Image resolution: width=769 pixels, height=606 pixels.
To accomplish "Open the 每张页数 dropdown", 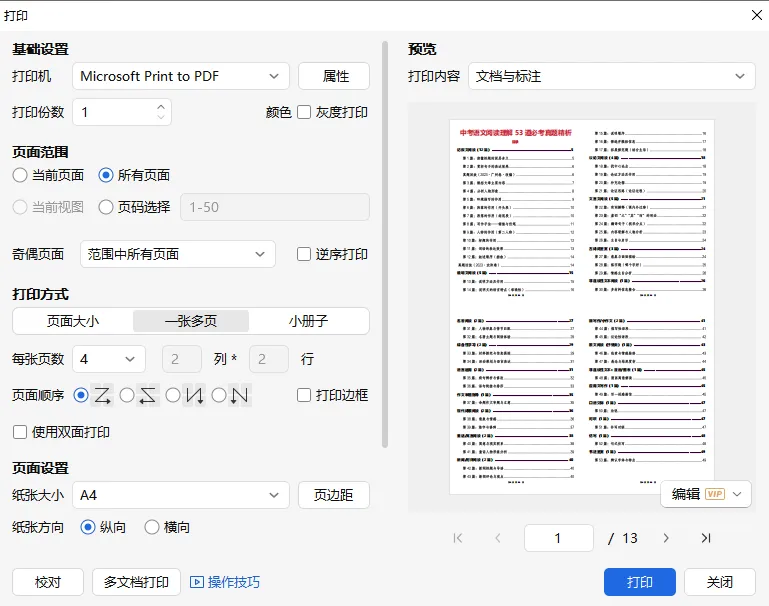I will coord(109,359).
